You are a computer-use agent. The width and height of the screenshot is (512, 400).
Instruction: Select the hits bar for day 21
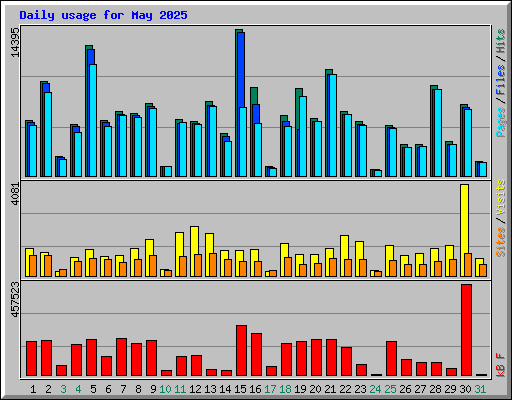(x=328, y=123)
